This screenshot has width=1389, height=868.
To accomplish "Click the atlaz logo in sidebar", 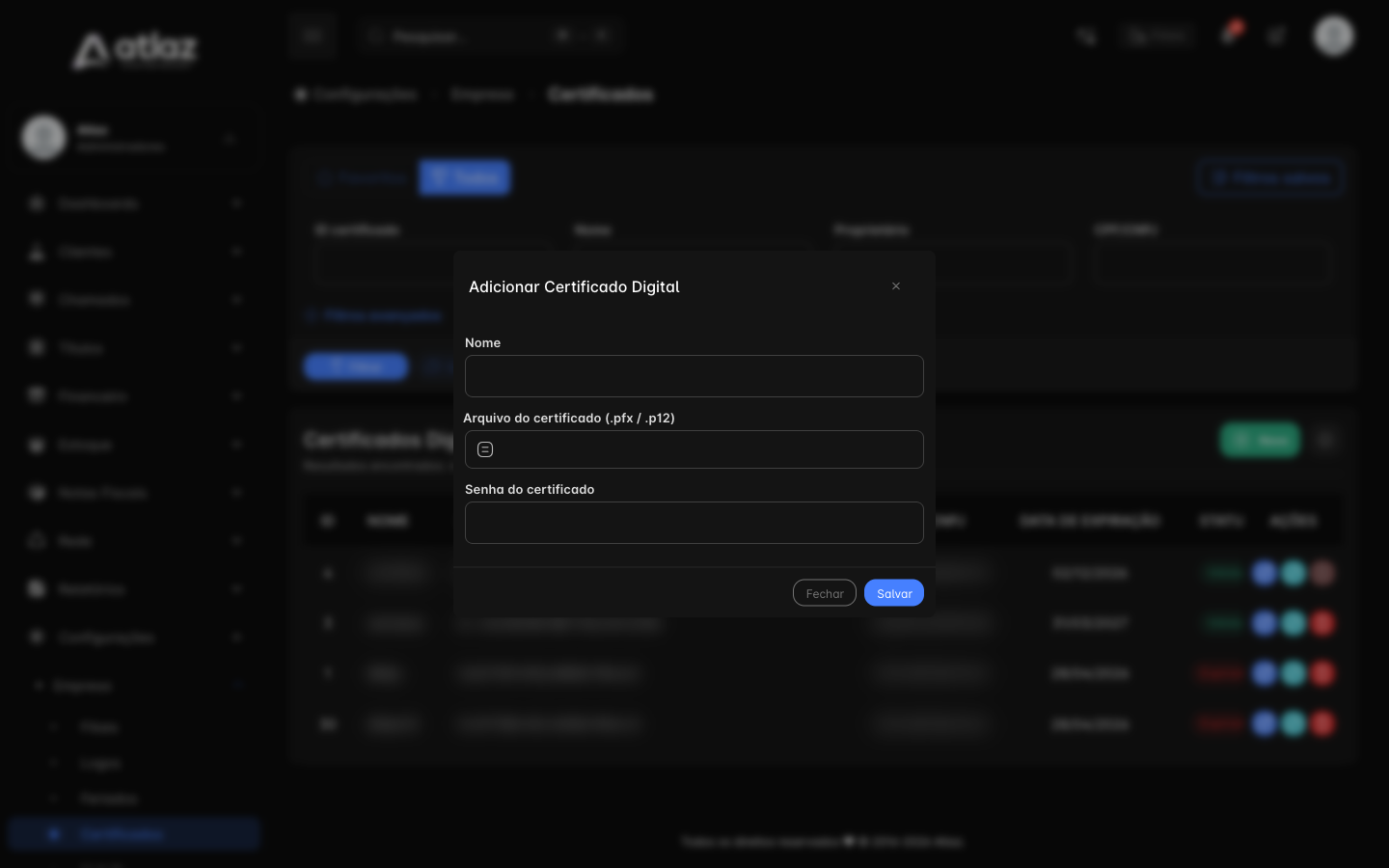I will [x=135, y=50].
